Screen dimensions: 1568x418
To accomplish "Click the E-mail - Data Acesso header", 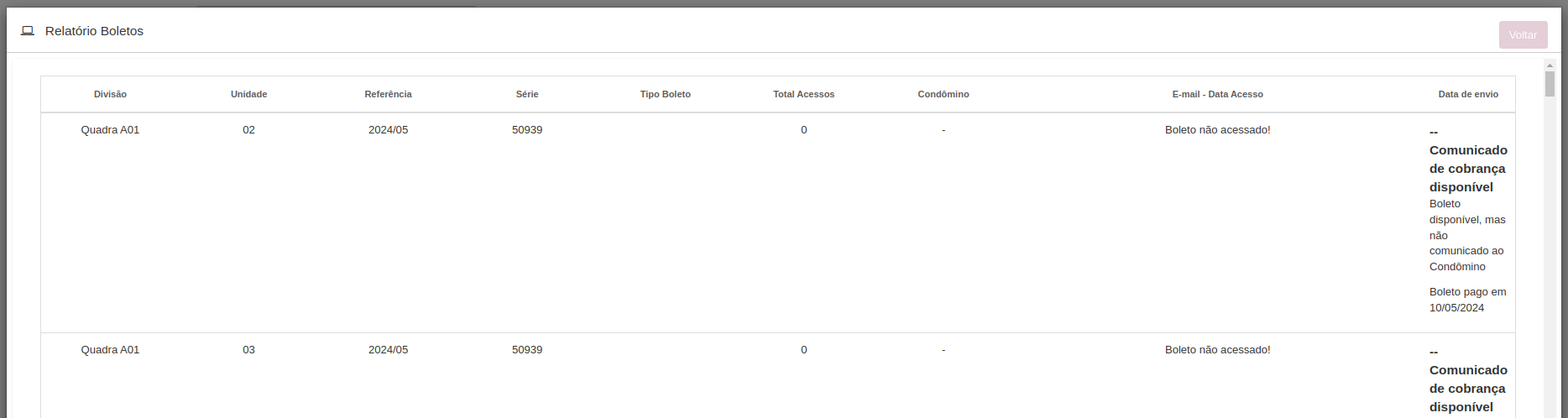I will [1217, 94].
